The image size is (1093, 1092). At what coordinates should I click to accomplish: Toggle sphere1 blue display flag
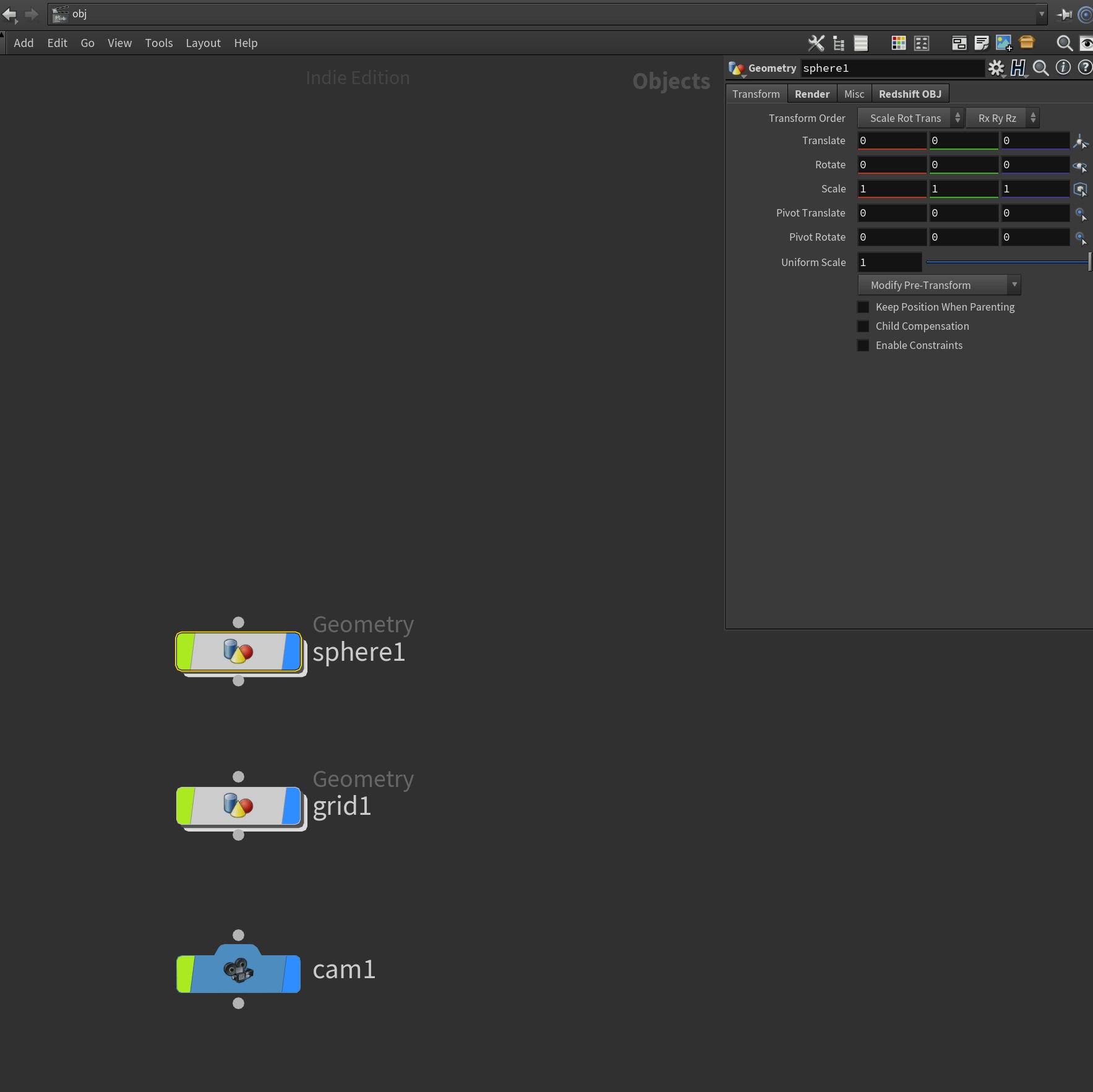[291, 651]
